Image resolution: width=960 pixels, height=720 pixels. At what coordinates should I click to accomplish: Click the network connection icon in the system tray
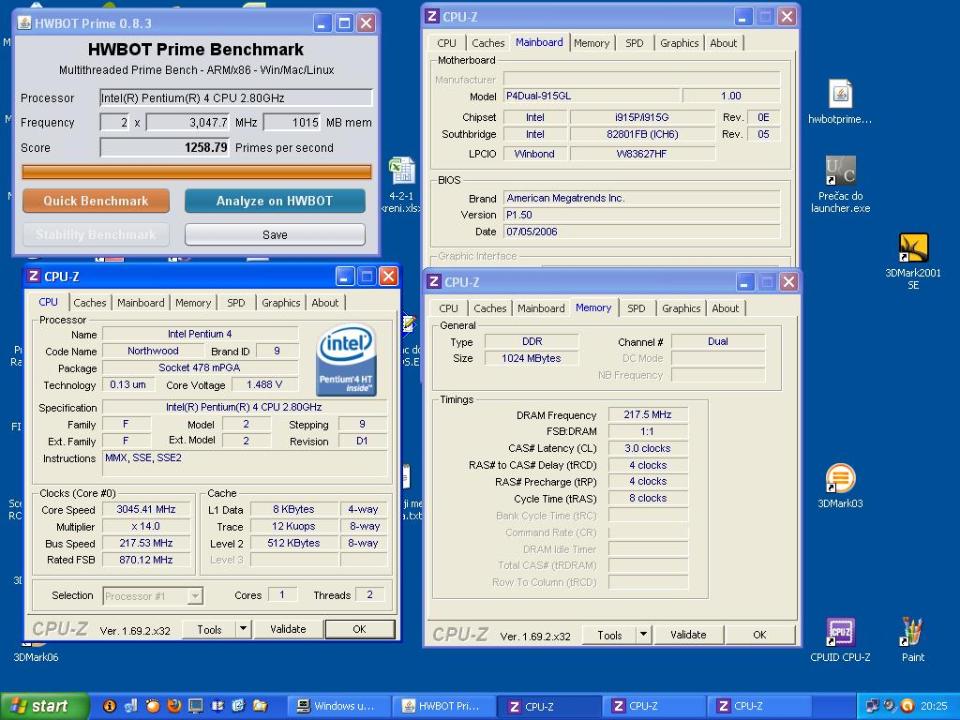872,706
